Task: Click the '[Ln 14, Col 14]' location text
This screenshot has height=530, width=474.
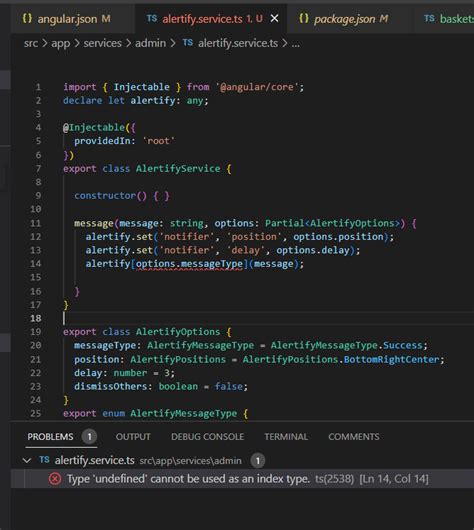Action: [394, 479]
